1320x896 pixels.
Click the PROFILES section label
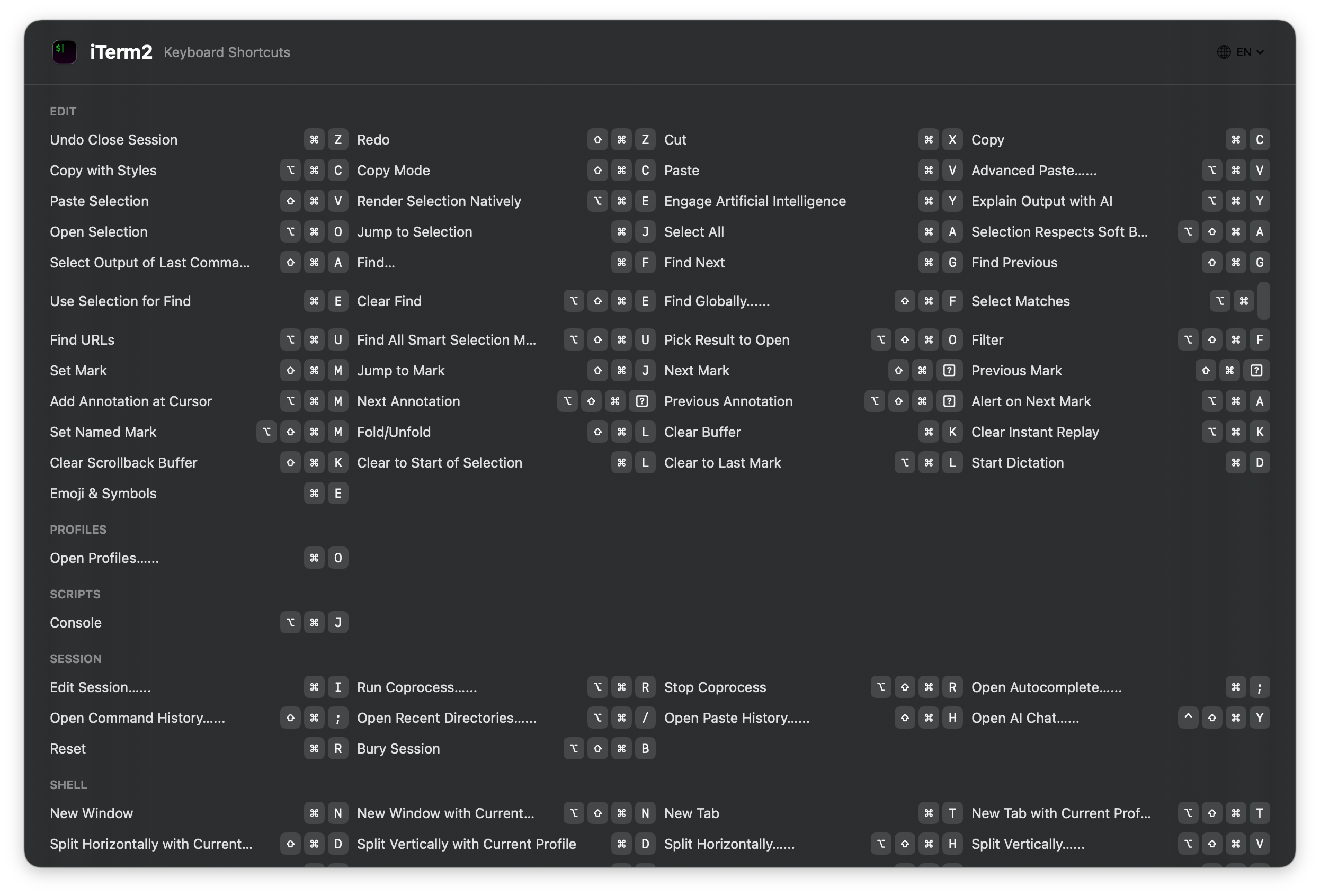pos(78,529)
